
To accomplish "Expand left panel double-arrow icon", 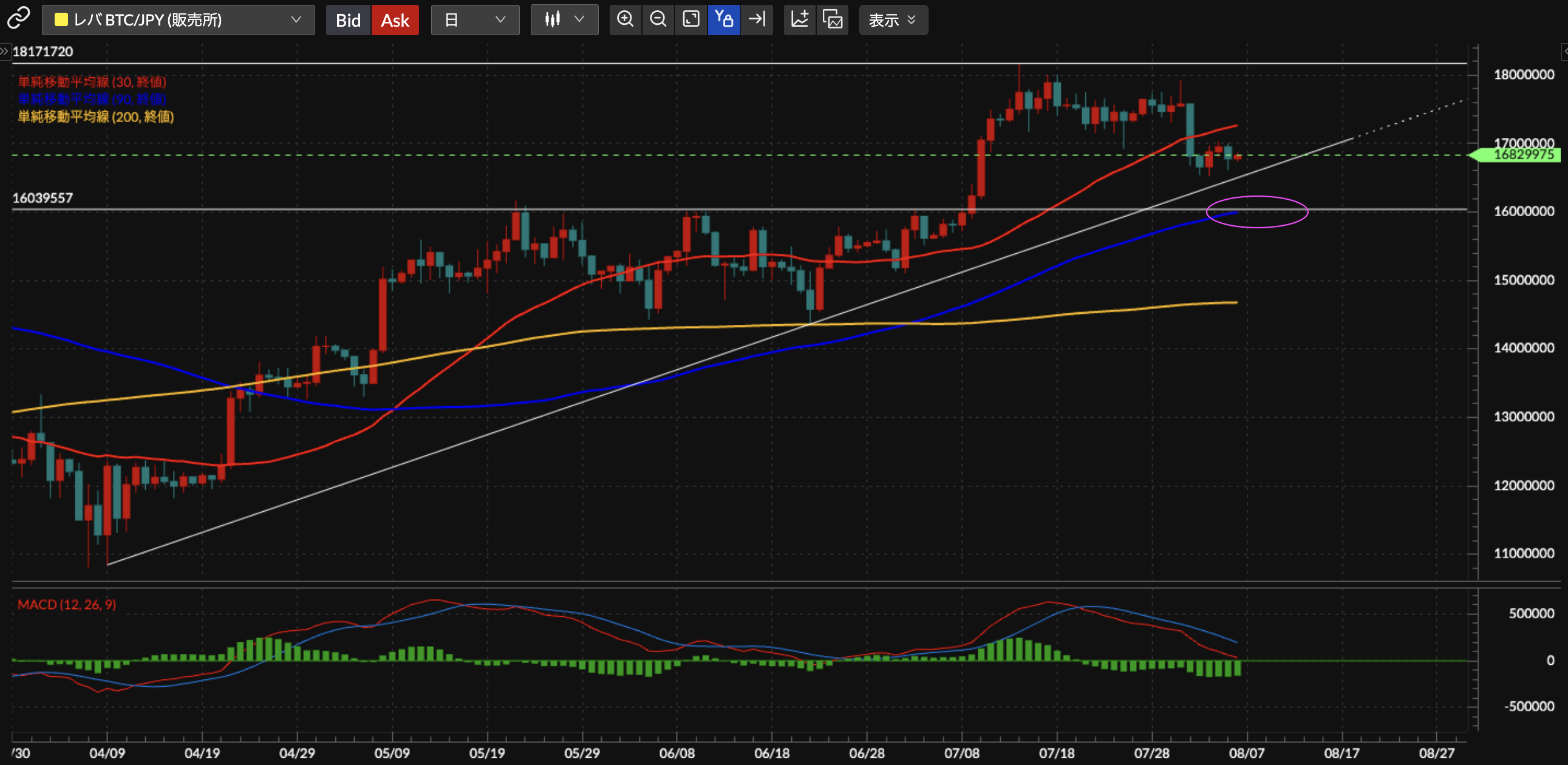I will [x=5, y=51].
